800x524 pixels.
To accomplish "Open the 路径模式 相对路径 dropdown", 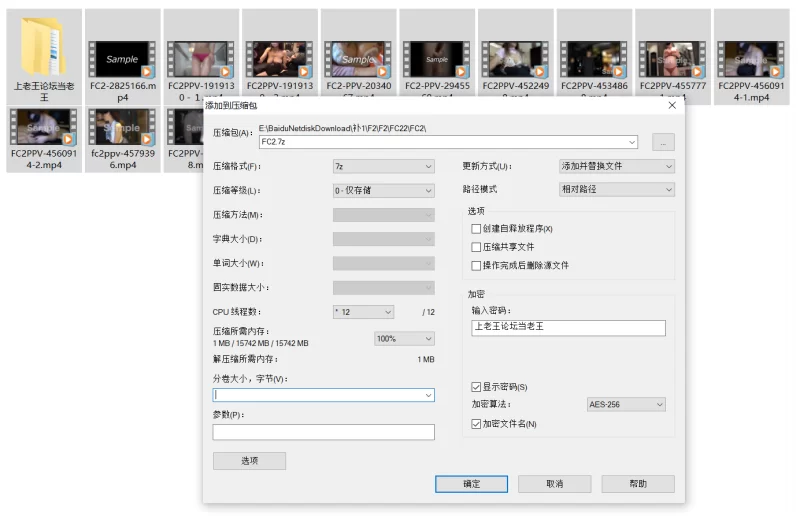I will tap(617, 189).
